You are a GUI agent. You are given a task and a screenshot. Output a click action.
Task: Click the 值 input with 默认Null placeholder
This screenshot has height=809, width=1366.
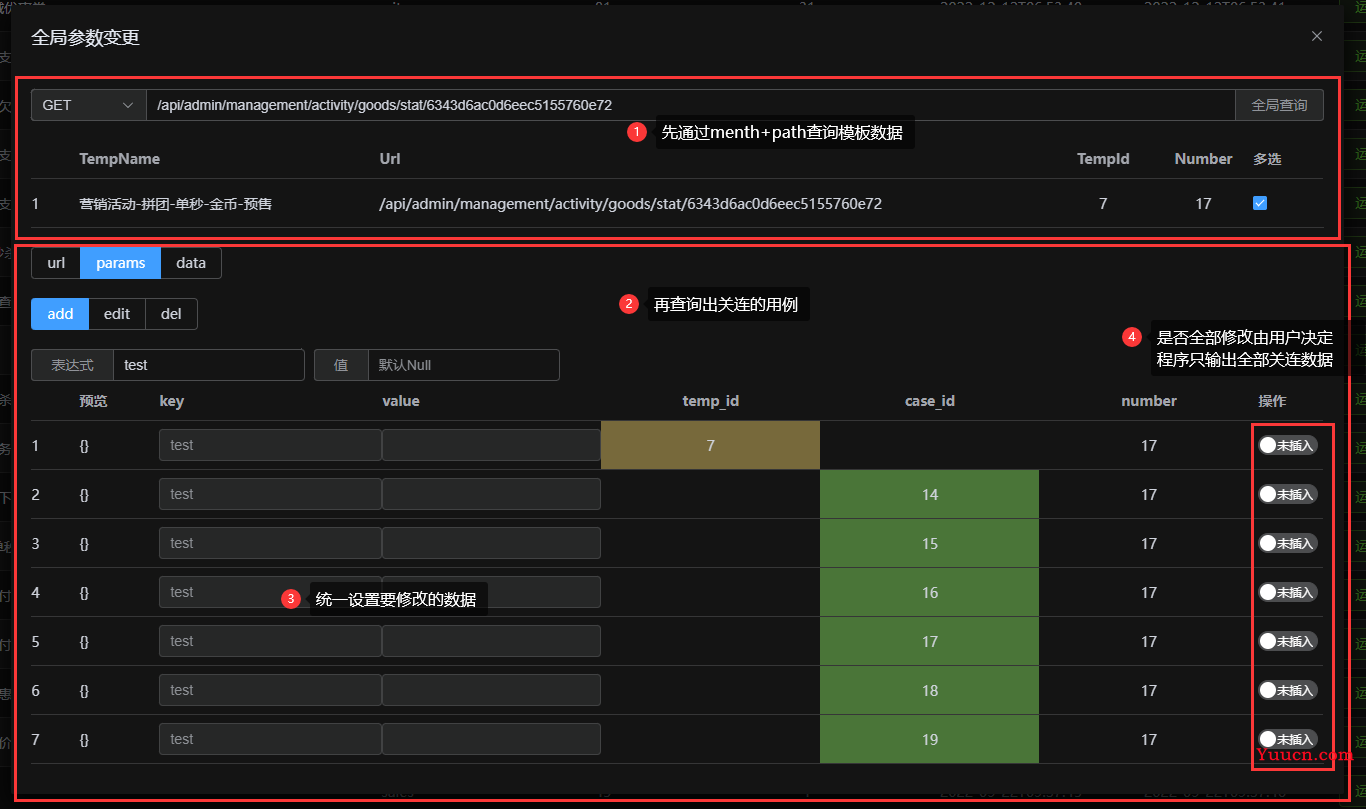coord(463,365)
